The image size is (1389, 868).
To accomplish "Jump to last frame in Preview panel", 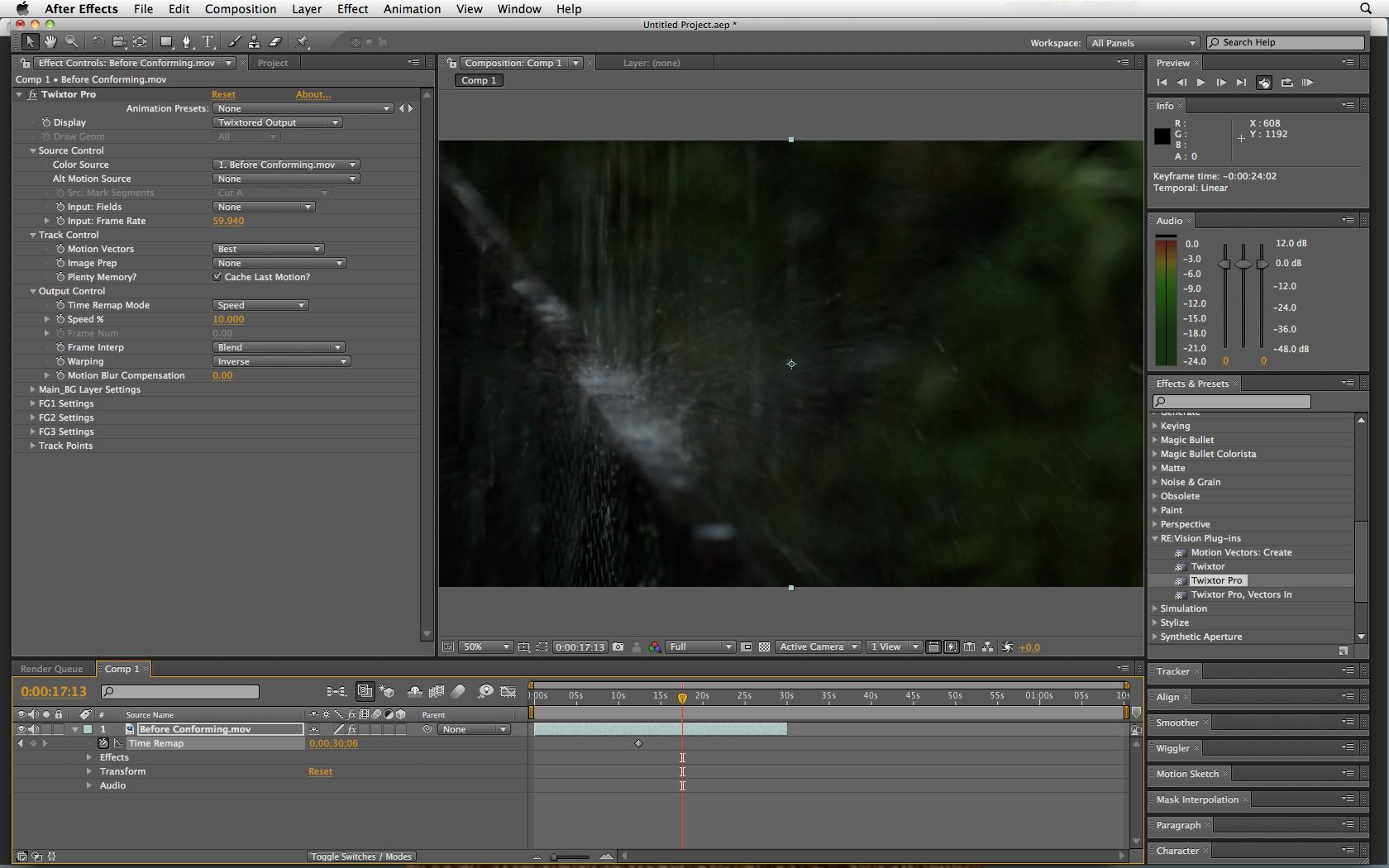I will pyautogui.click(x=1241, y=83).
